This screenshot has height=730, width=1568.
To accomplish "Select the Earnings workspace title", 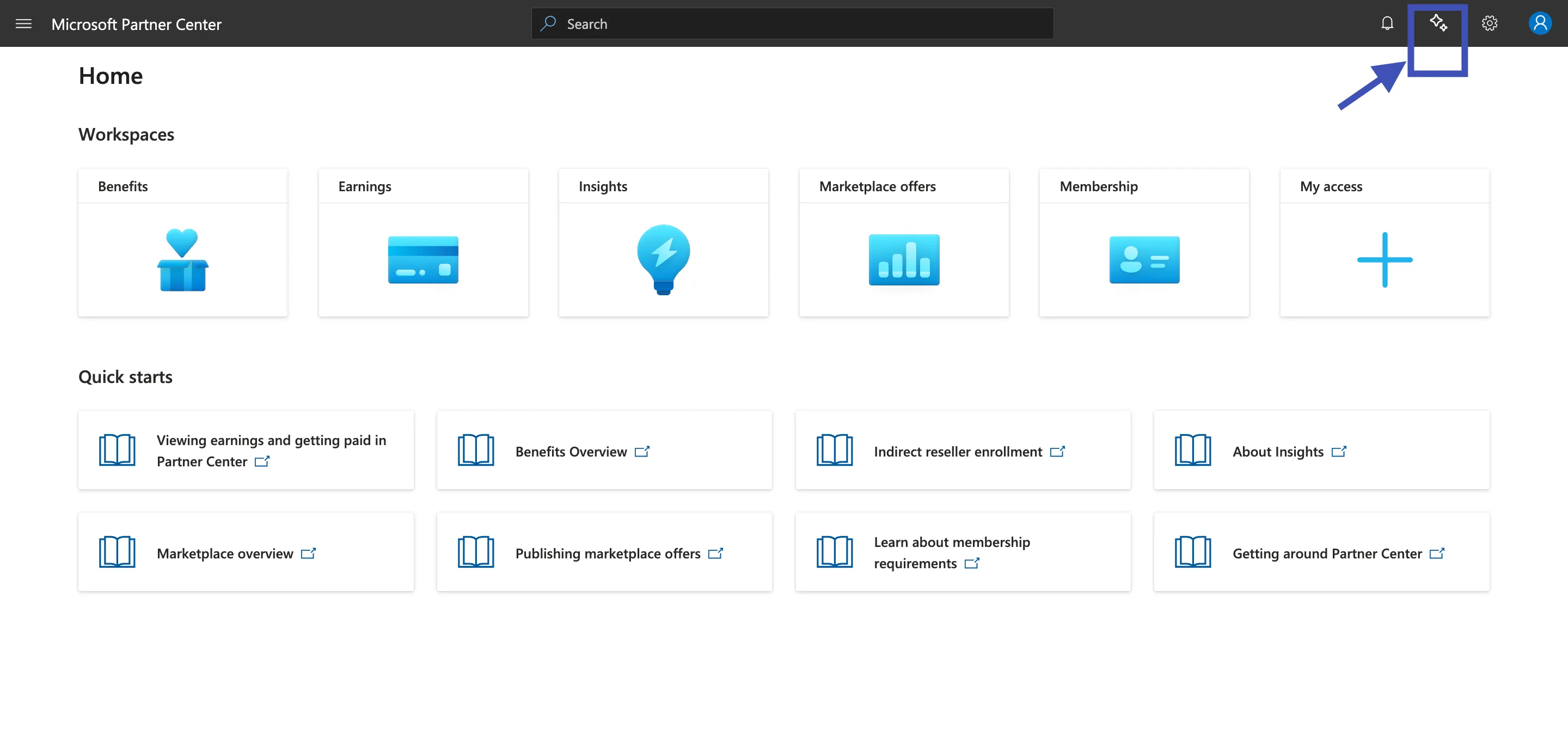I will point(365,186).
